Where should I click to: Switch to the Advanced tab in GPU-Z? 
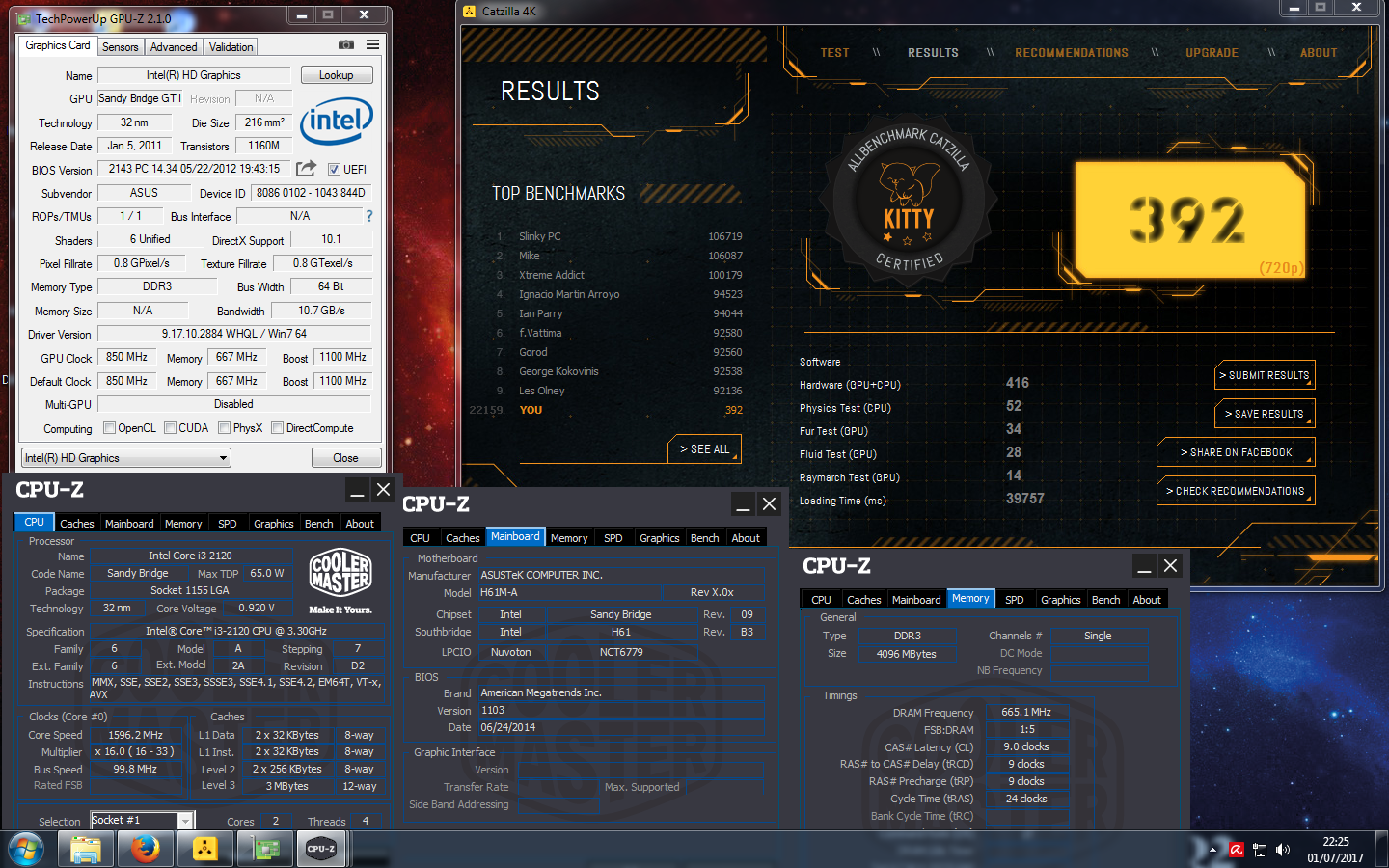coord(174,47)
